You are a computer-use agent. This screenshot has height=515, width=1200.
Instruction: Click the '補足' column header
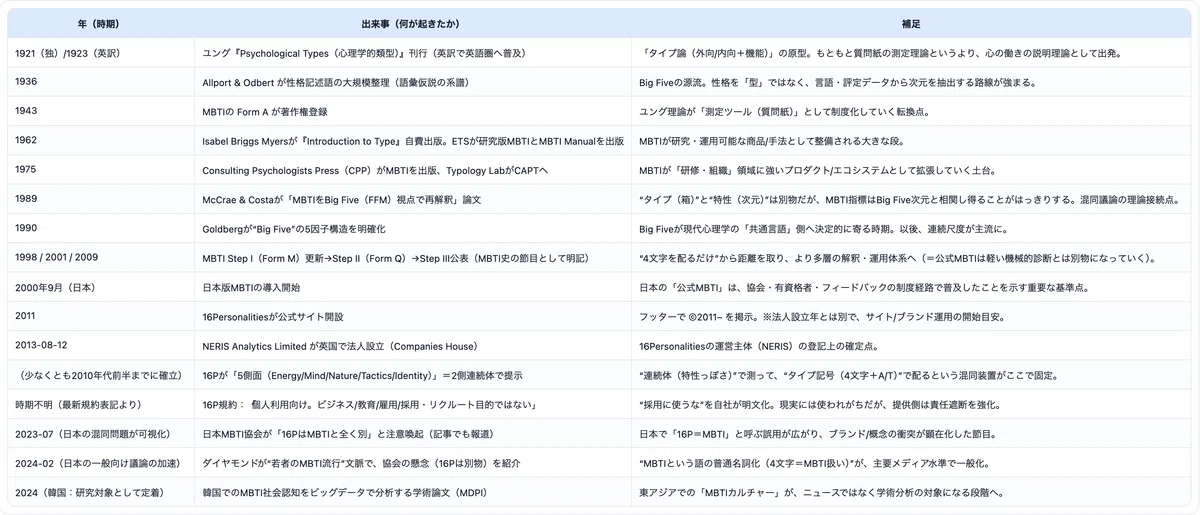click(911, 23)
